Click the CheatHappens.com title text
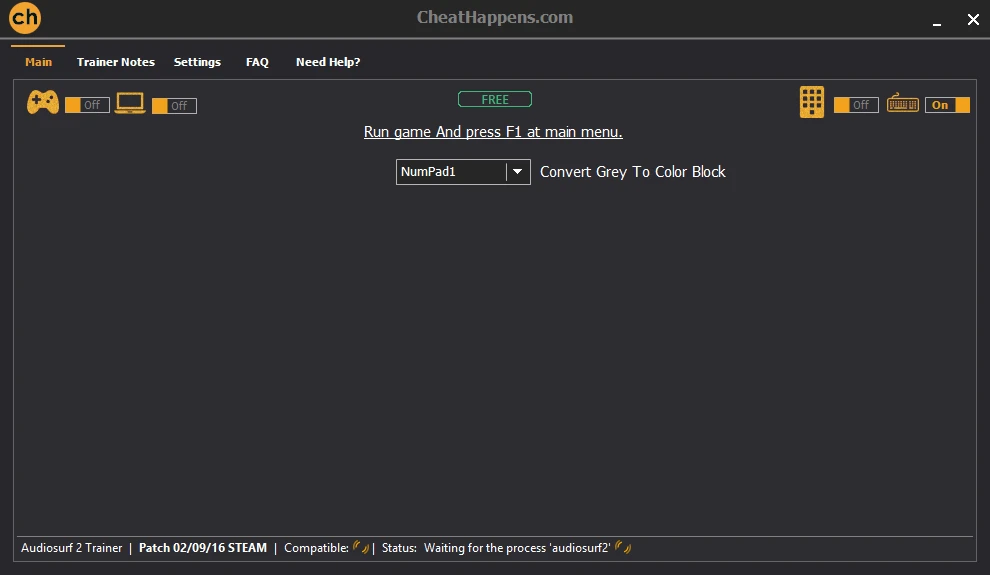 pos(495,17)
